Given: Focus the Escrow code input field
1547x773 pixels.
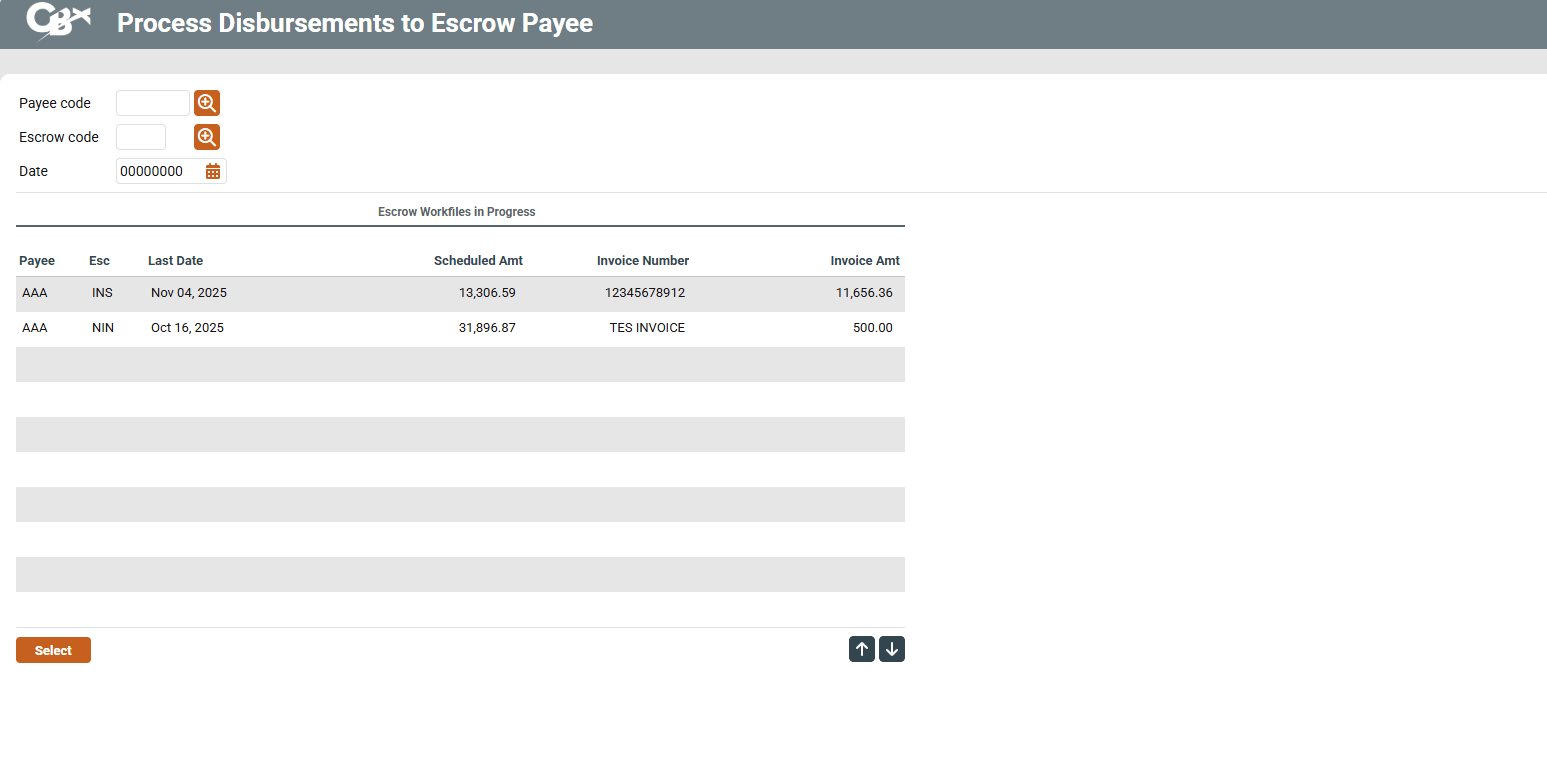Looking at the screenshot, I should tap(141, 137).
